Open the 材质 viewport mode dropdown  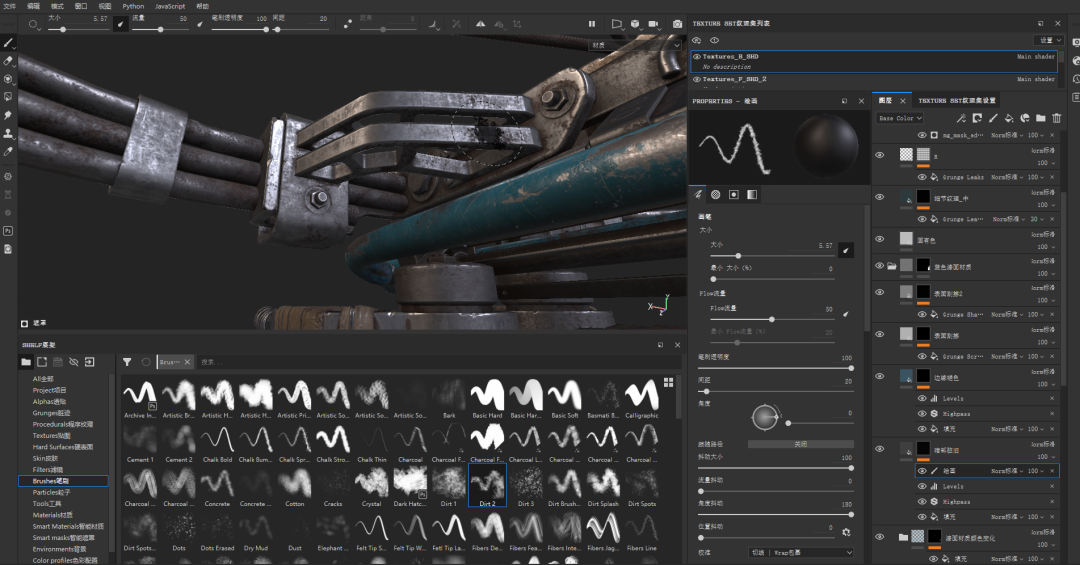pyautogui.click(x=636, y=45)
